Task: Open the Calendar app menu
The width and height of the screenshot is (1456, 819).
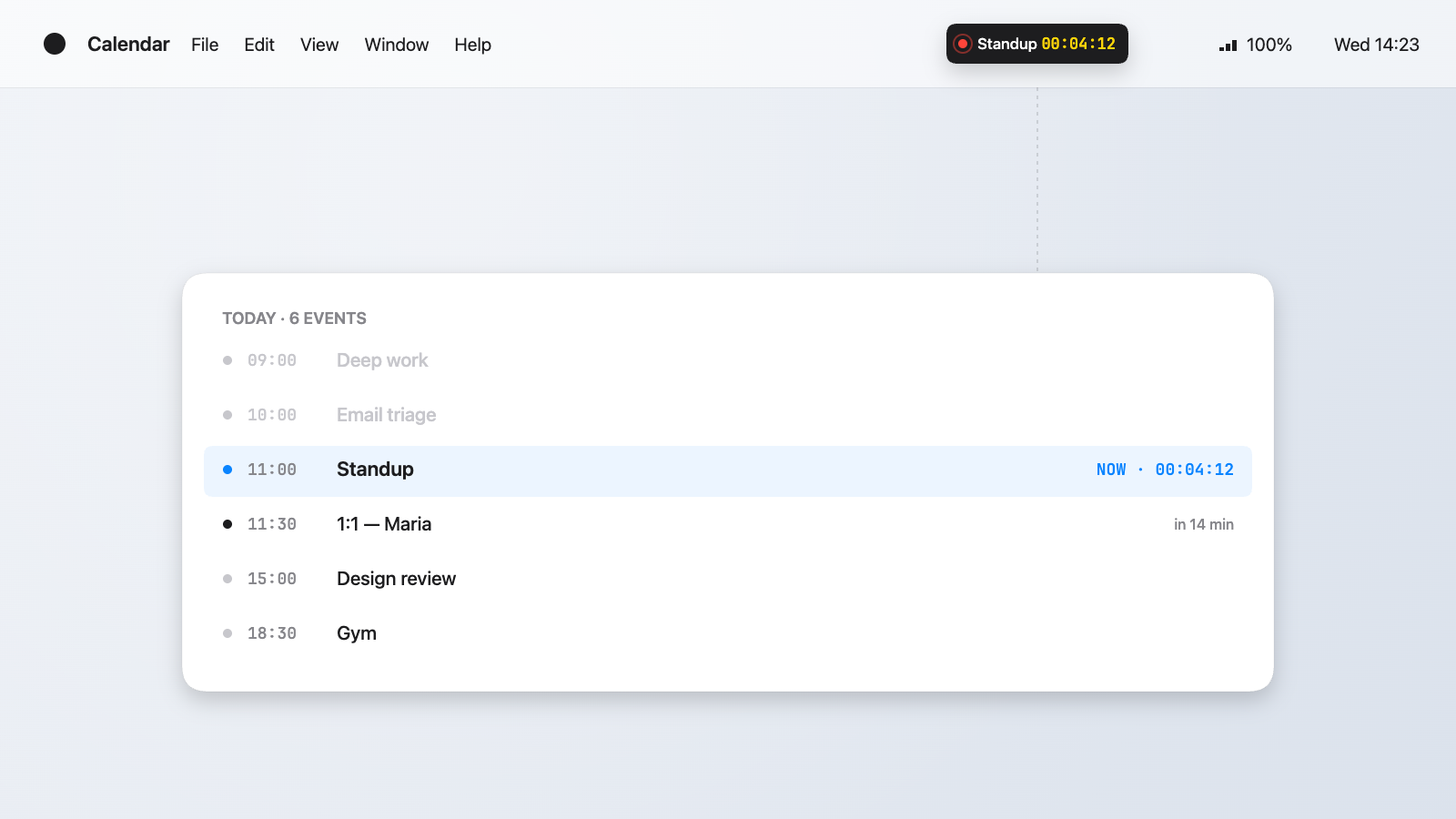Action: (128, 45)
